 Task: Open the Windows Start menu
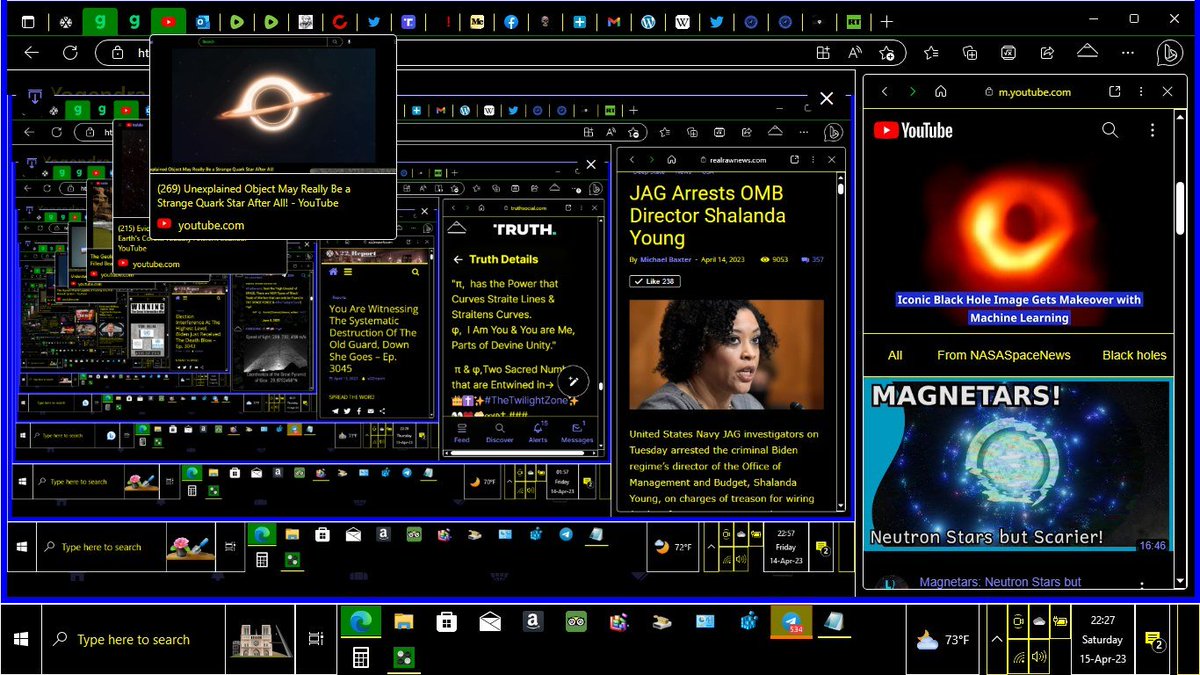click(x=21, y=639)
